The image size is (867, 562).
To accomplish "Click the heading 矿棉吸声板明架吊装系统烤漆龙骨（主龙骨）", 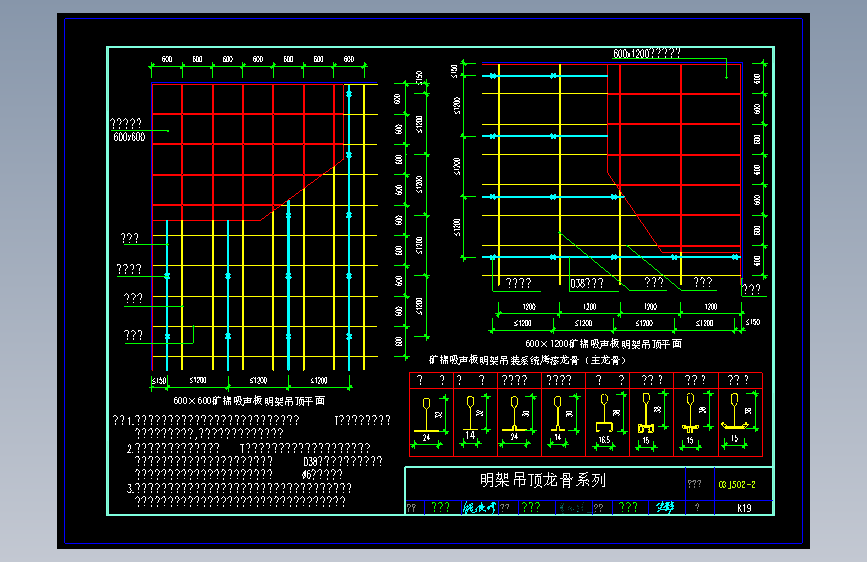I will (527, 360).
